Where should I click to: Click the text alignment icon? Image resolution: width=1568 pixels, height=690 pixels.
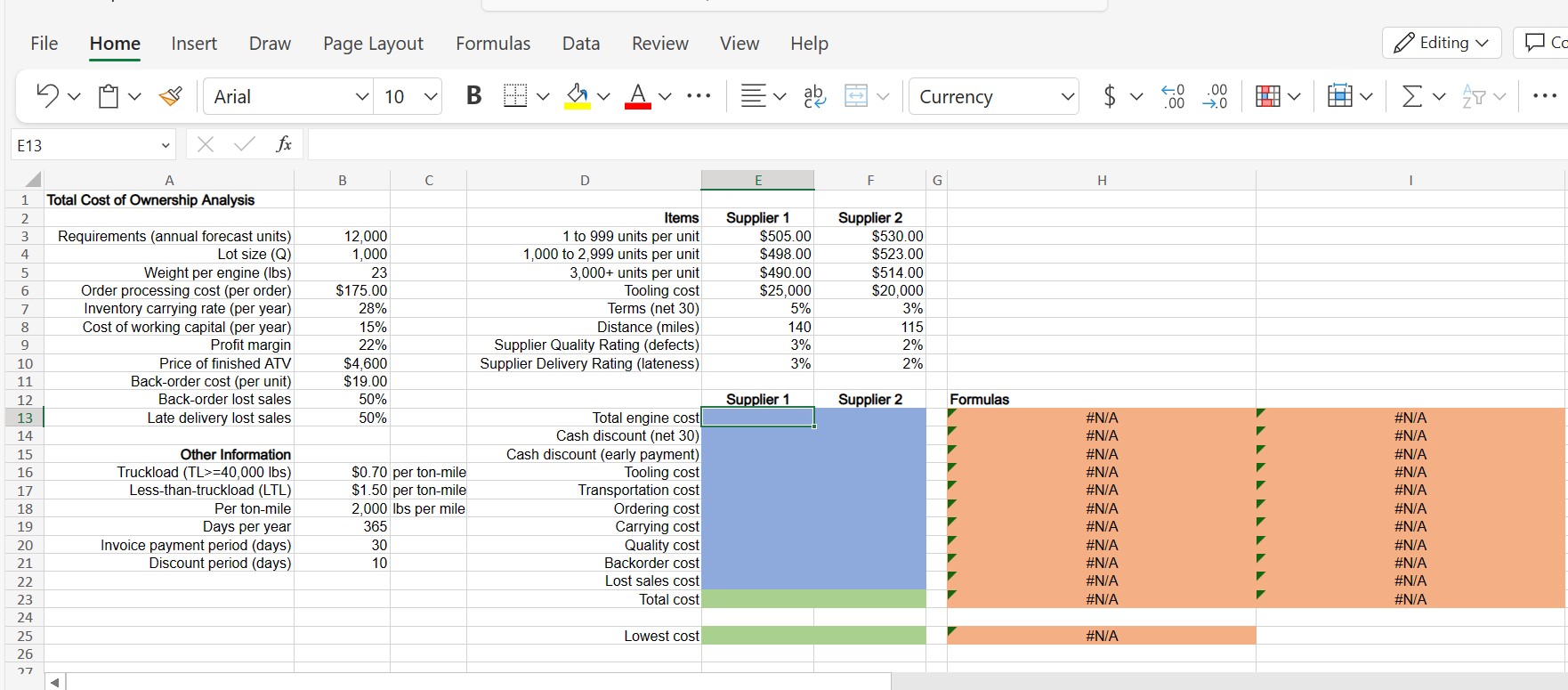point(753,95)
